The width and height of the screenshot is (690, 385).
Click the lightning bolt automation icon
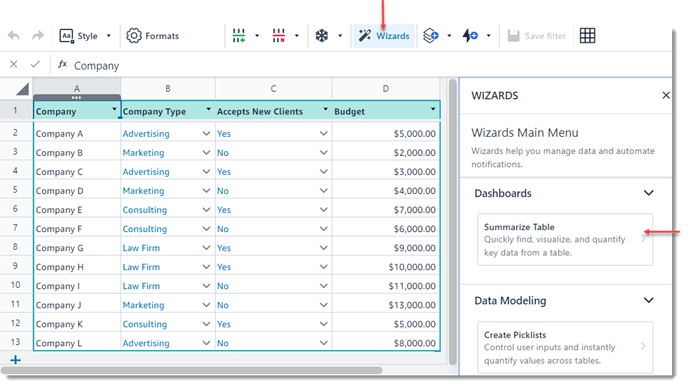pos(470,36)
